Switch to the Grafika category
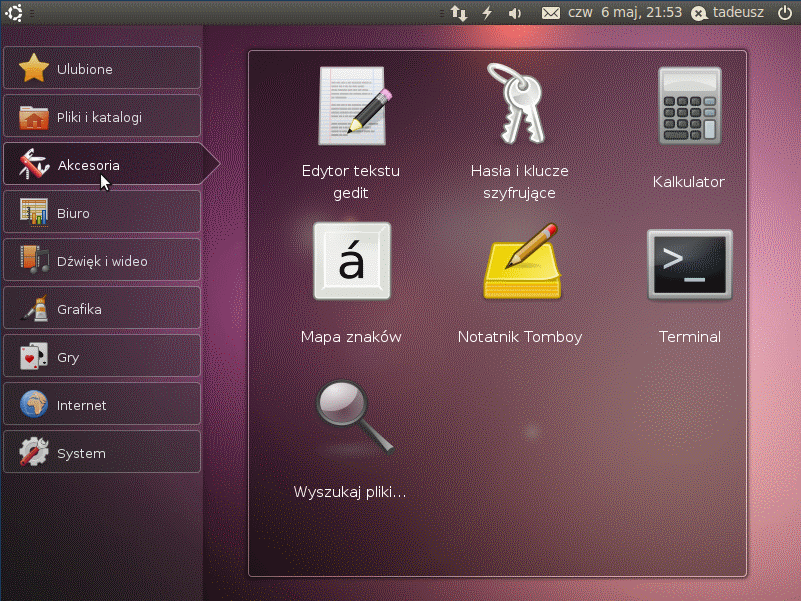The width and height of the screenshot is (801, 601). [102, 309]
